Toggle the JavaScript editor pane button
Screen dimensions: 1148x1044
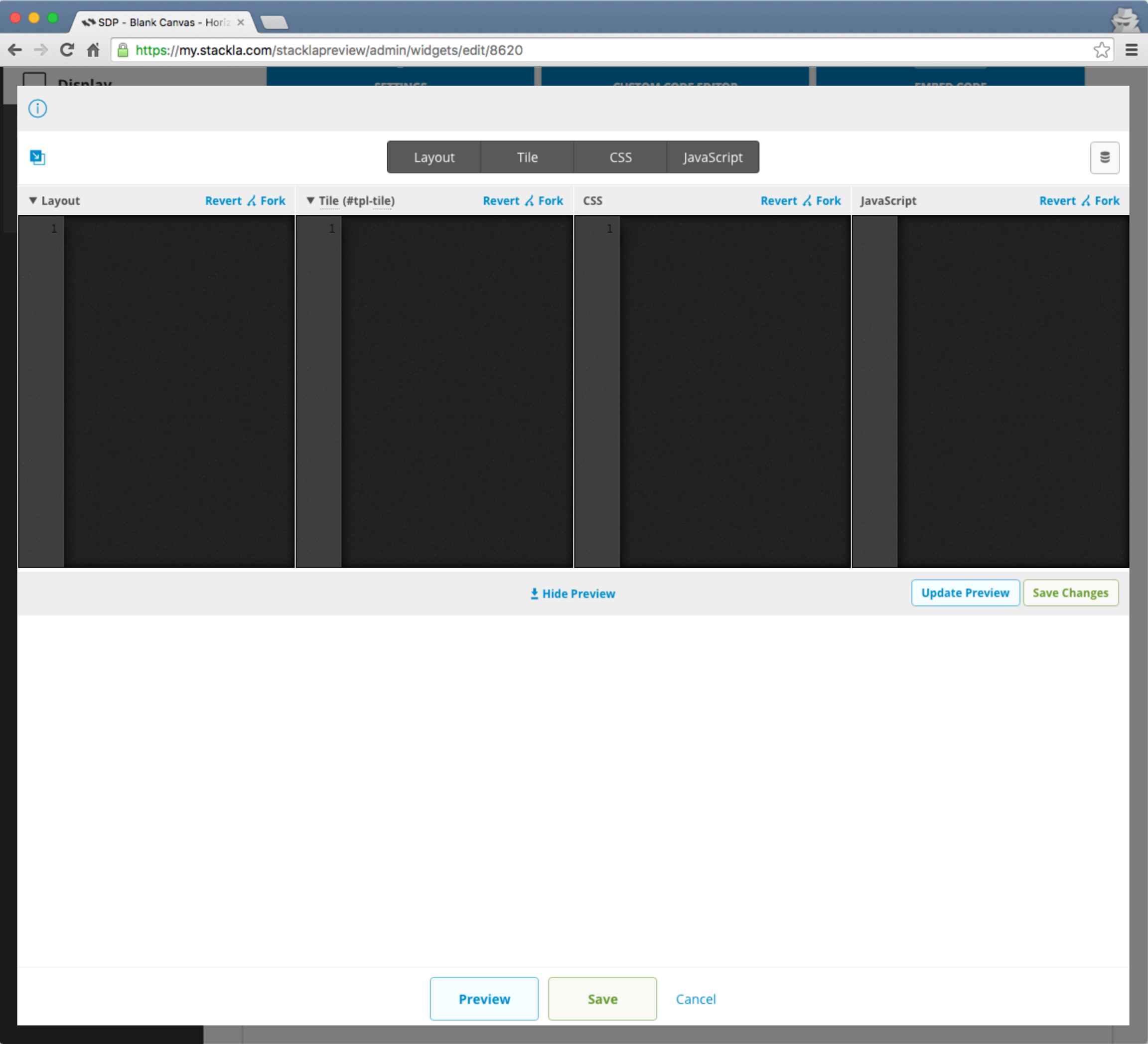(x=713, y=157)
